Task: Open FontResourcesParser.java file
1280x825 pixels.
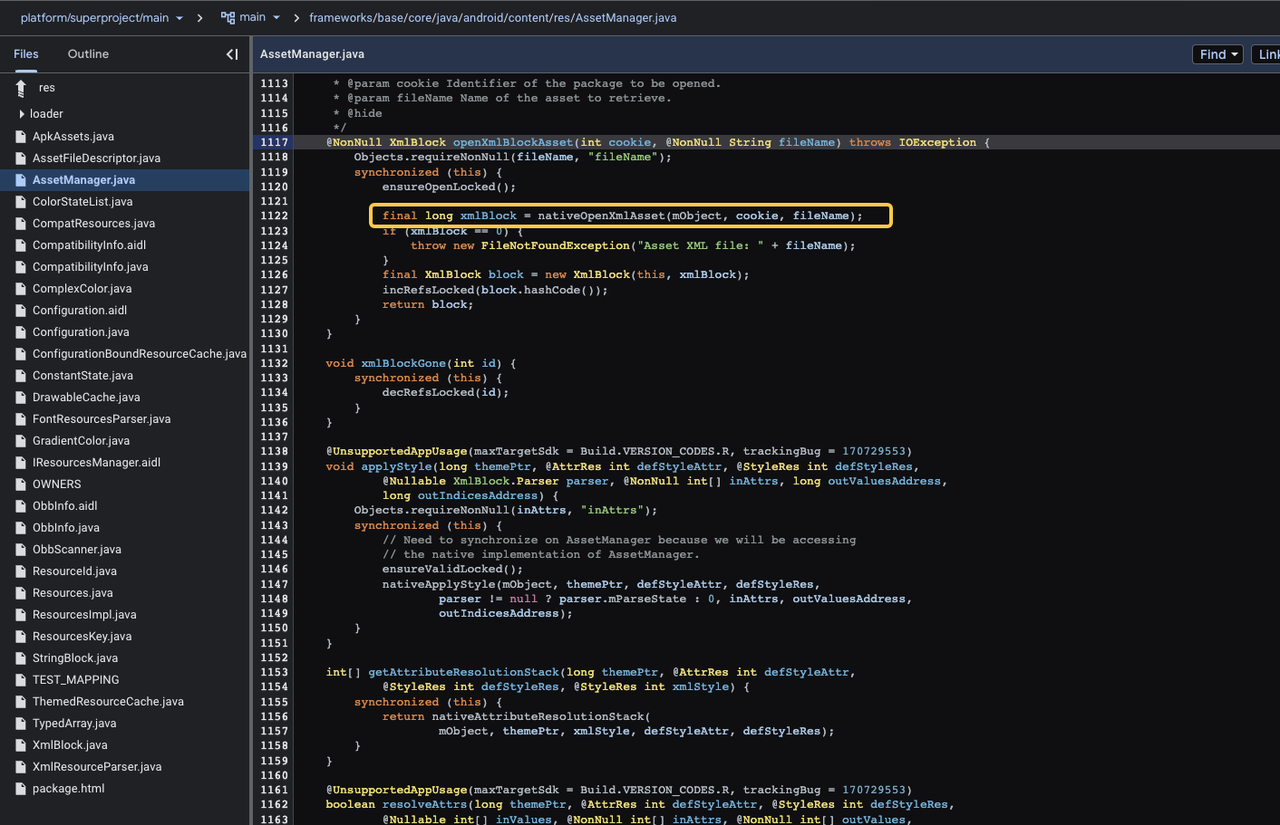Action: click(x=101, y=419)
